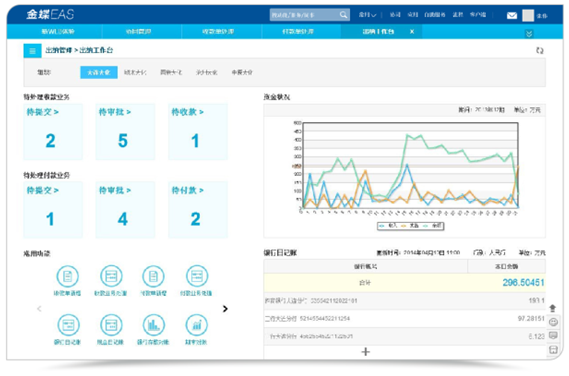The image size is (569, 376).
Task: Expand the tab overflow double-chevron at right of tab bar
Action: point(529,34)
